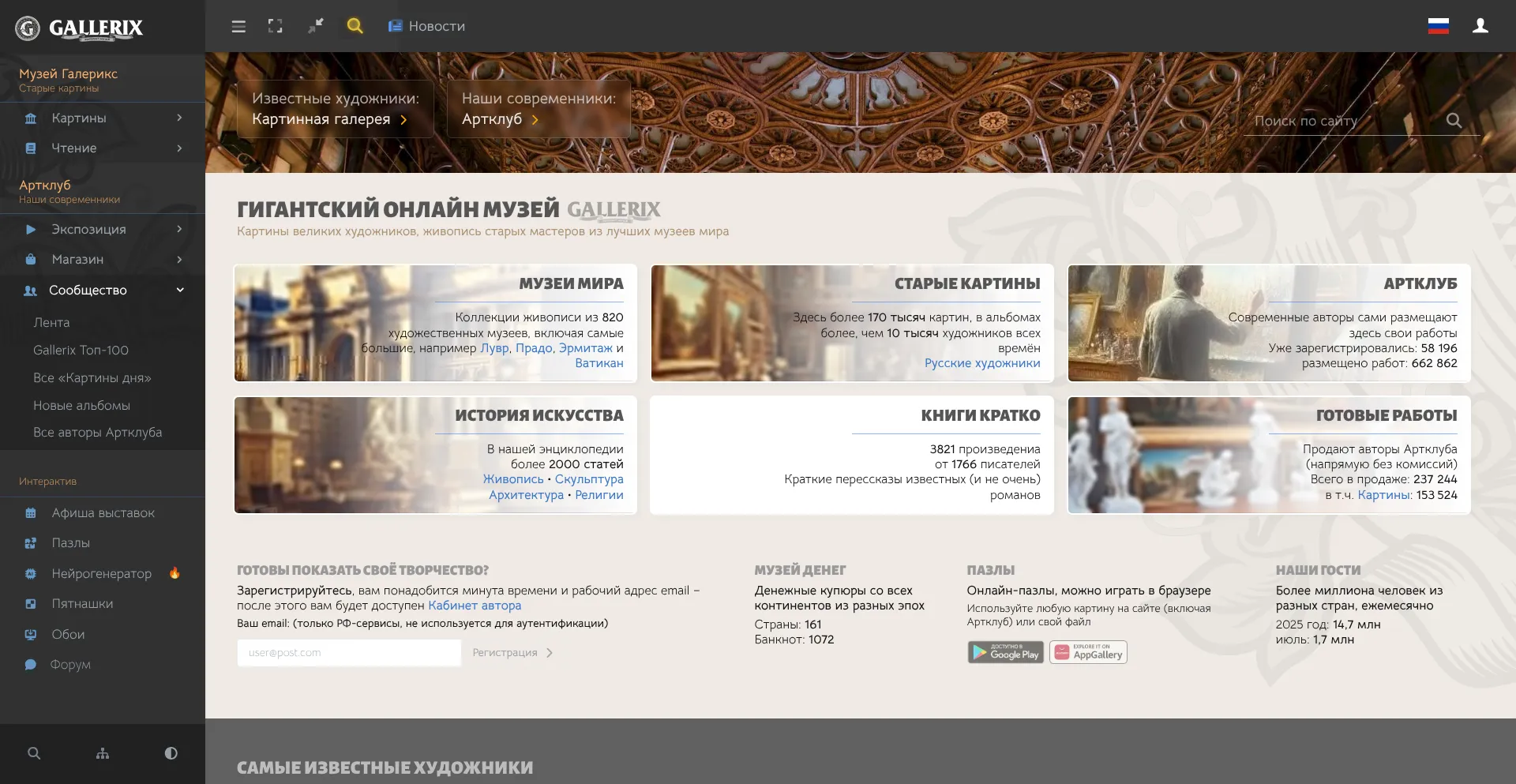Screen dimensions: 1516x784
Task: Collapse the Сообщество section chevron
Action: (x=180, y=290)
